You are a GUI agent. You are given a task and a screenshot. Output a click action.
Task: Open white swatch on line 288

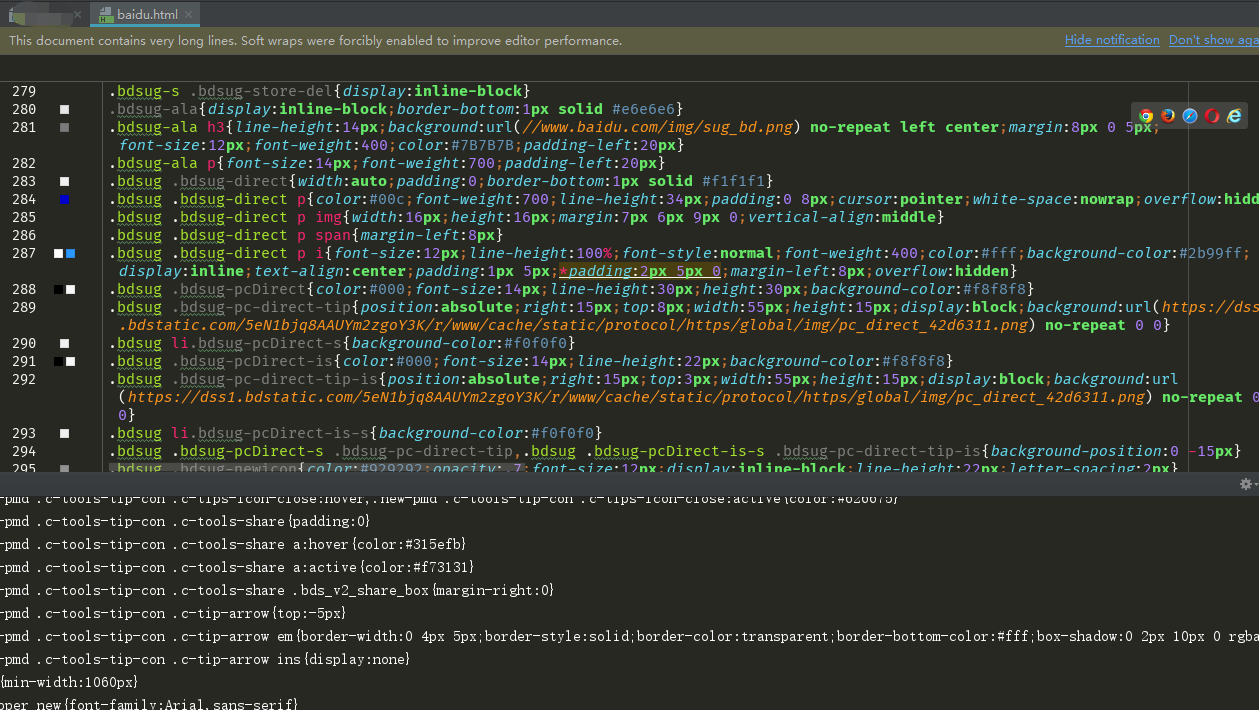click(70, 289)
